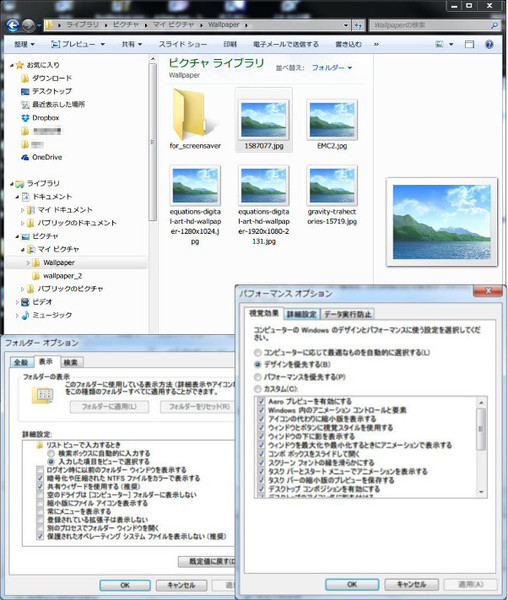Select OneDrive in the navigation pane
This screenshot has width=508, height=600.
coord(41,157)
